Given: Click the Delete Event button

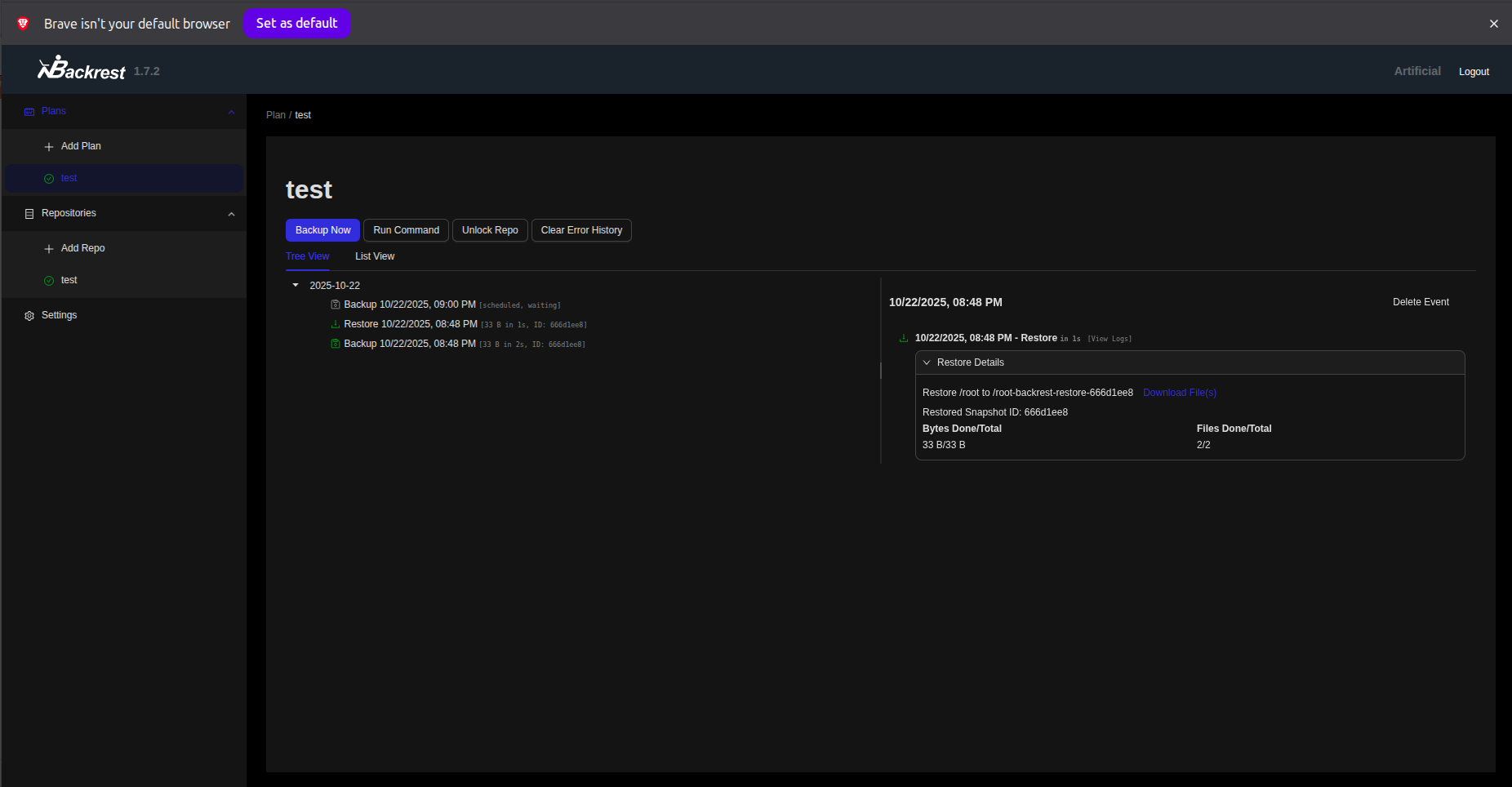Looking at the screenshot, I should (x=1421, y=302).
